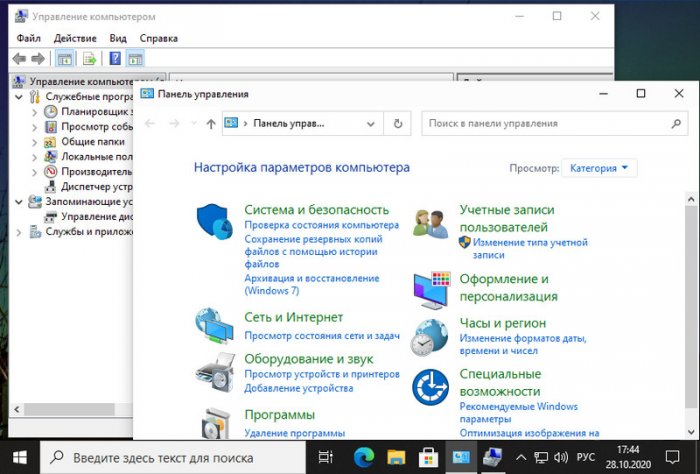Open Task View on taskbar
Viewport: 700px width, 474px height.
[325, 457]
